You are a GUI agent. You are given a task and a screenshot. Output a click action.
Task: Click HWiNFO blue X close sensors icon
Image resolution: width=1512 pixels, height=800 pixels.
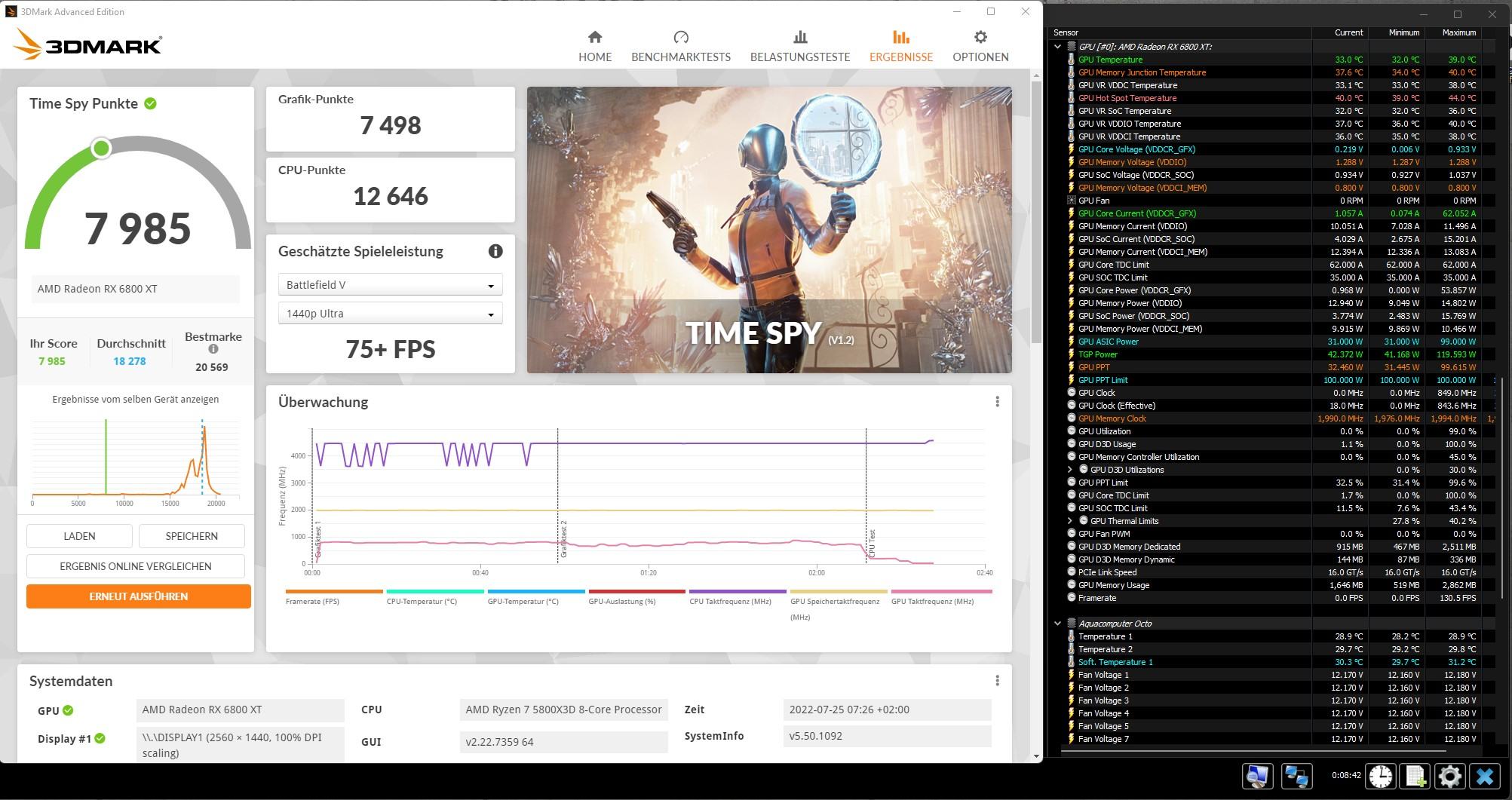(1485, 776)
